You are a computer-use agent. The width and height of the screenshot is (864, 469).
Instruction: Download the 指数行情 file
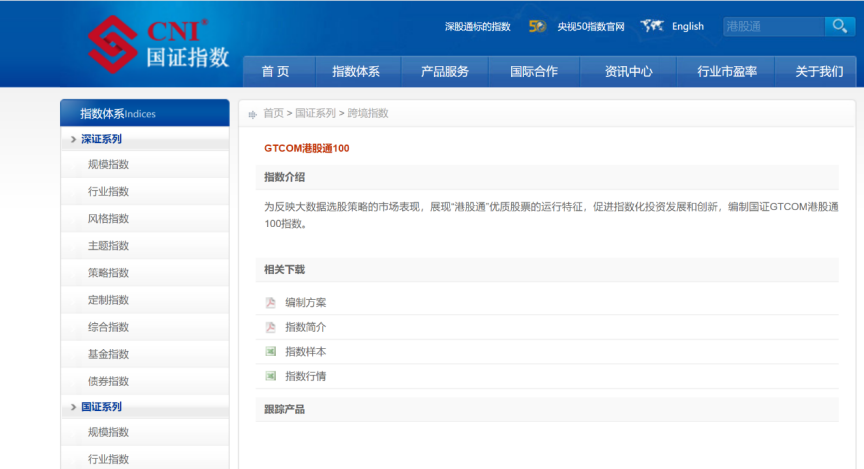click(305, 376)
